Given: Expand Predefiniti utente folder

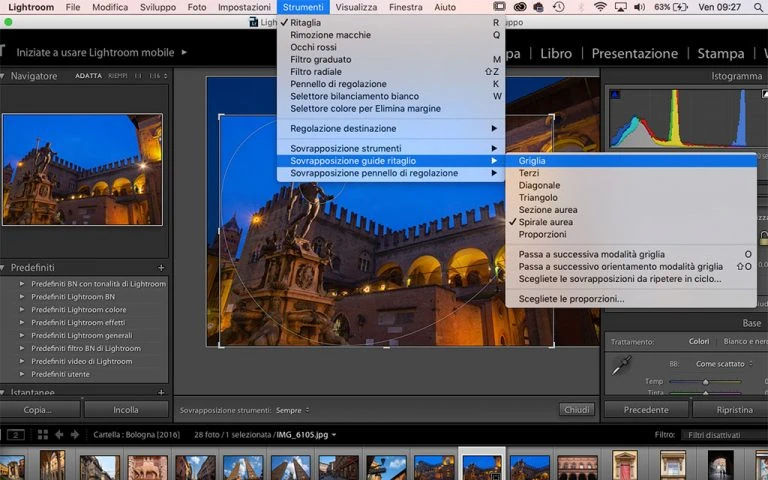Looking at the screenshot, I should [x=22, y=374].
